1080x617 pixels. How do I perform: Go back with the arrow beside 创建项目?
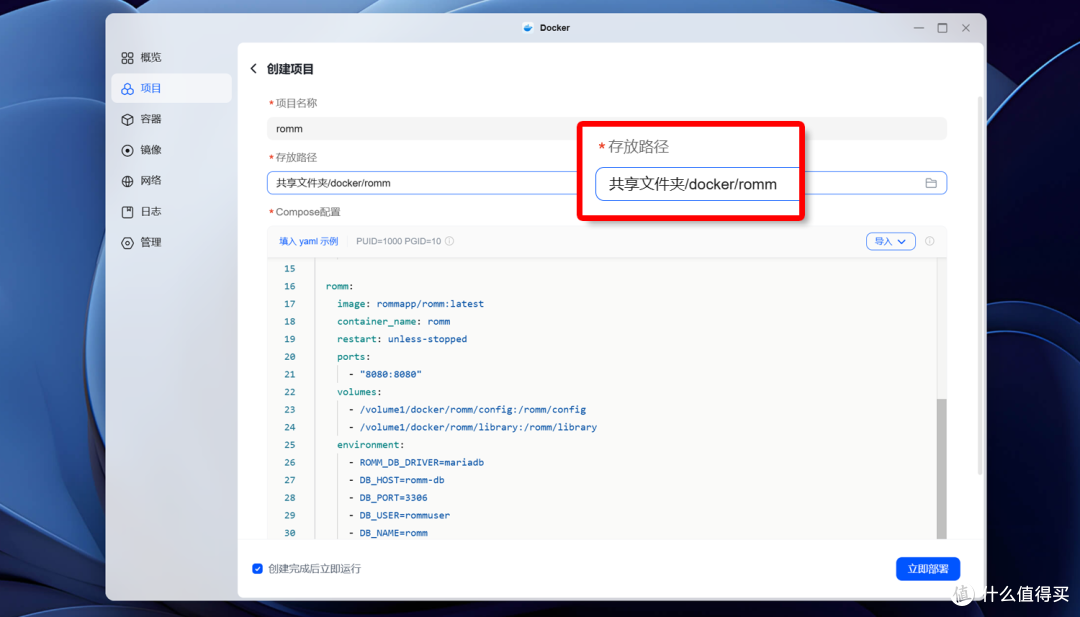pyautogui.click(x=253, y=68)
